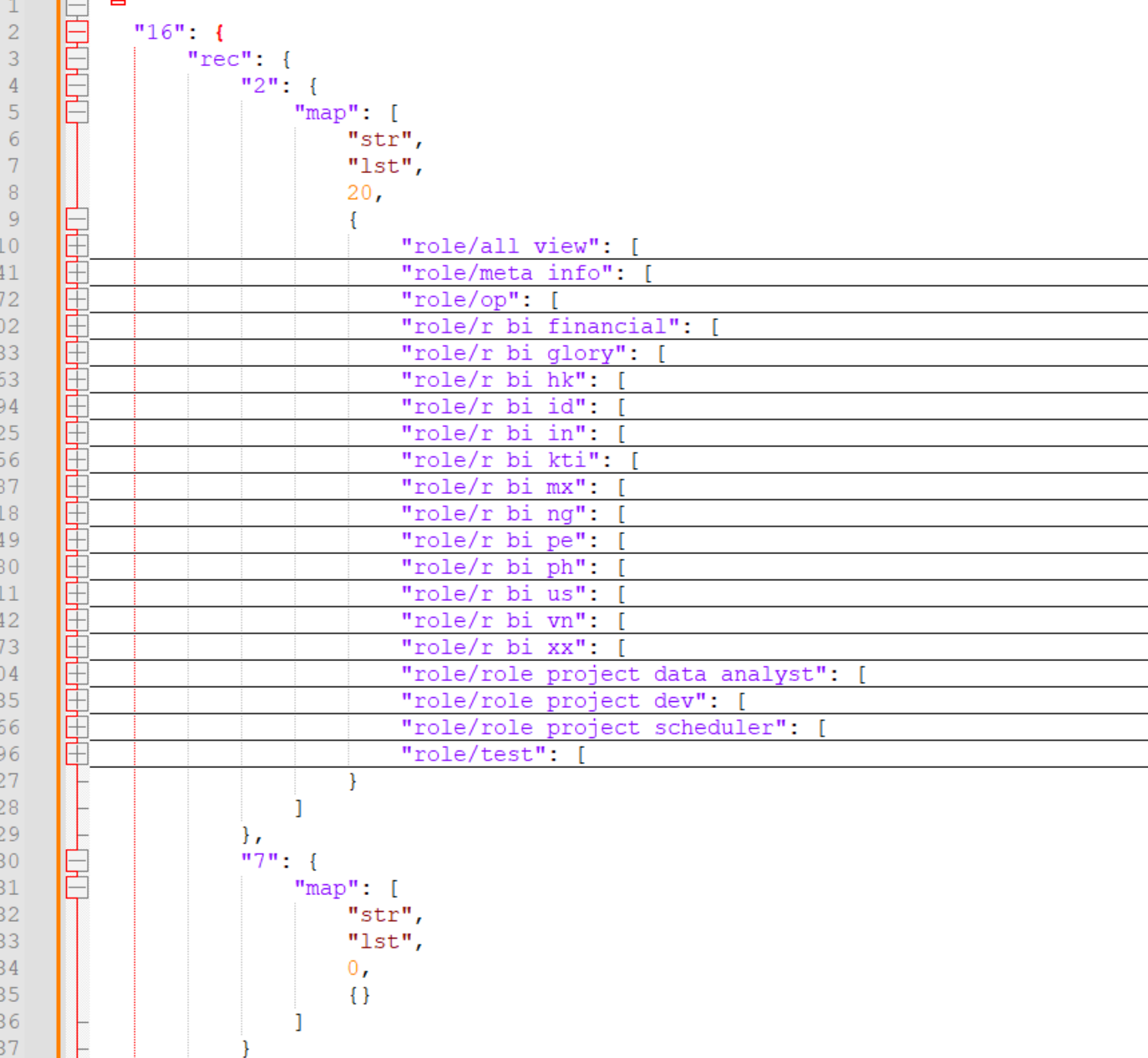Collapse the "7" object fold marker
This screenshot has width=1148, height=1058.
click(x=77, y=861)
